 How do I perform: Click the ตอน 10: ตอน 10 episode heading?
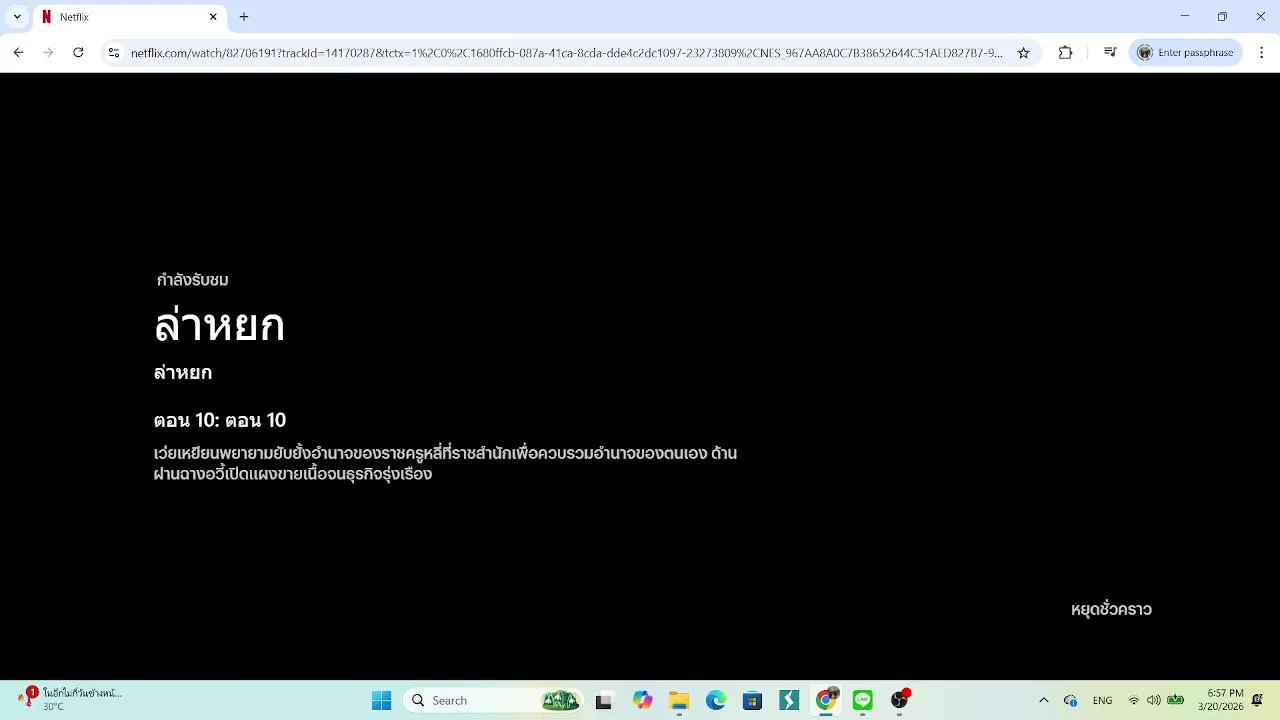(220, 420)
